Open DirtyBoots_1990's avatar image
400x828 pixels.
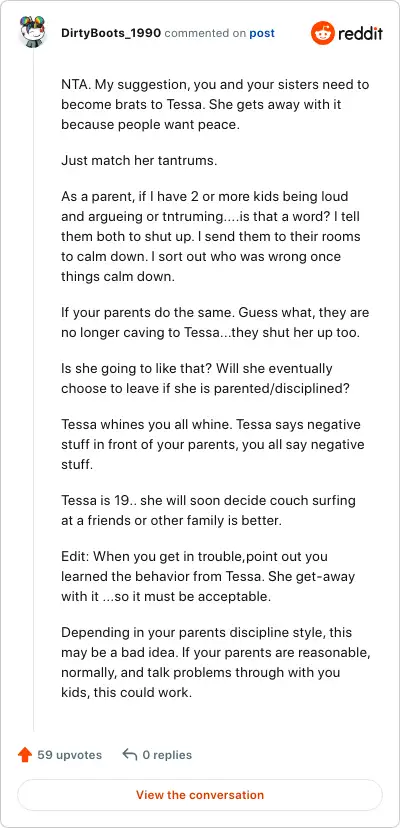(x=33, y=31)
